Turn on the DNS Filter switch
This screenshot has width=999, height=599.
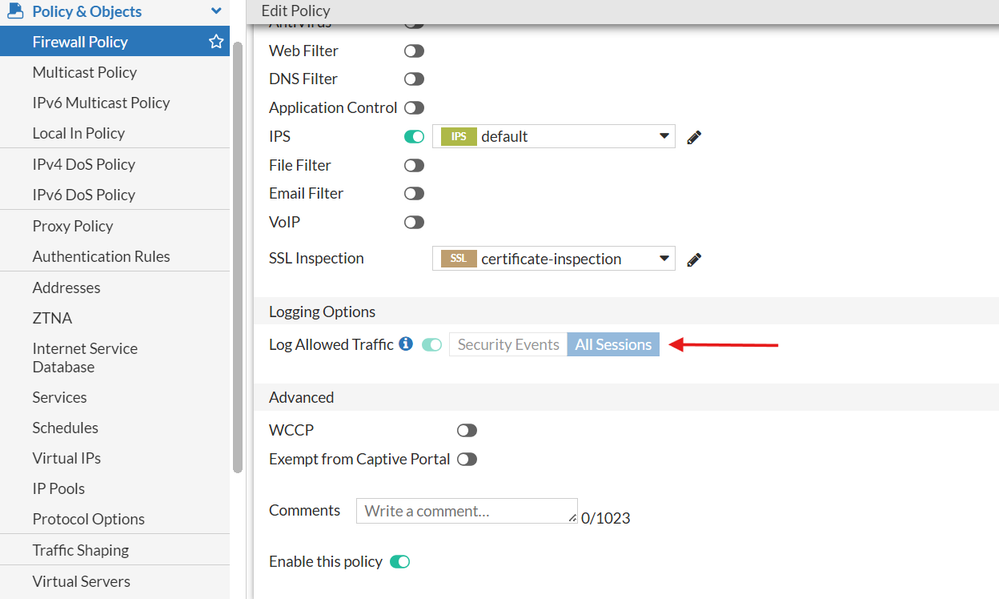point(413,79)
